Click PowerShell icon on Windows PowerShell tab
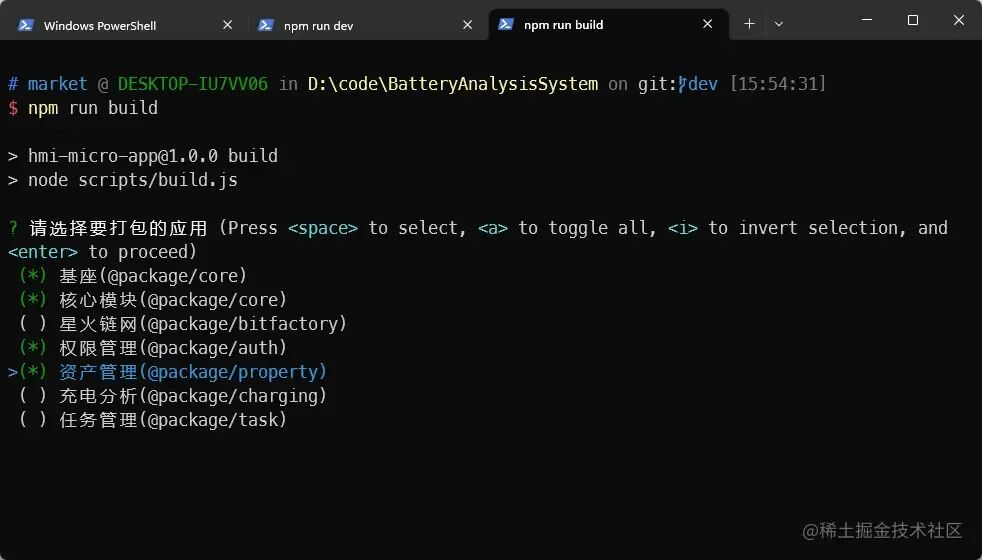 [26, 25]
